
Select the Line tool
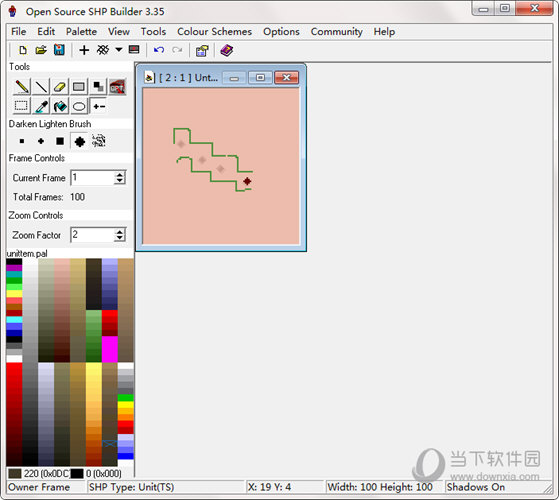pyautogui.click(x=41, y=87)
